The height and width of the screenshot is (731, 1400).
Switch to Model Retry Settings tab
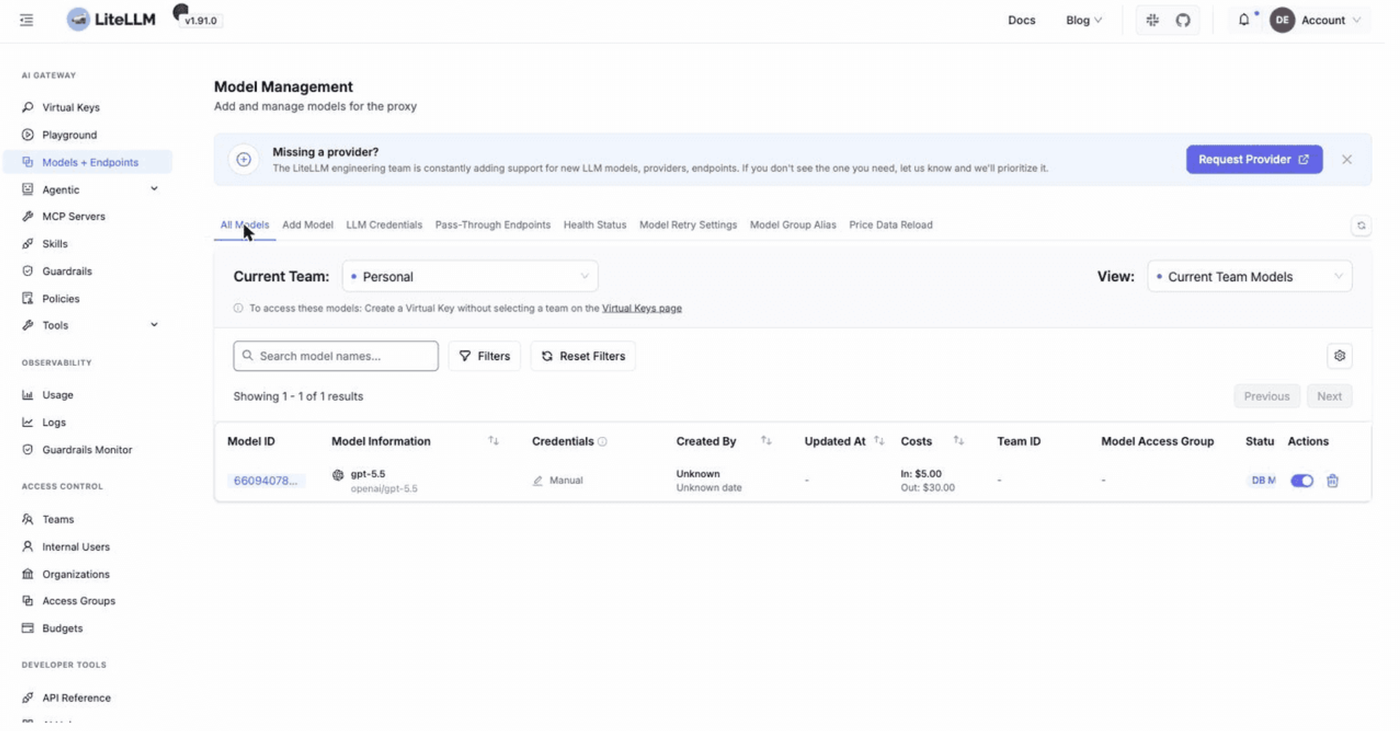(x=688, y=225)
